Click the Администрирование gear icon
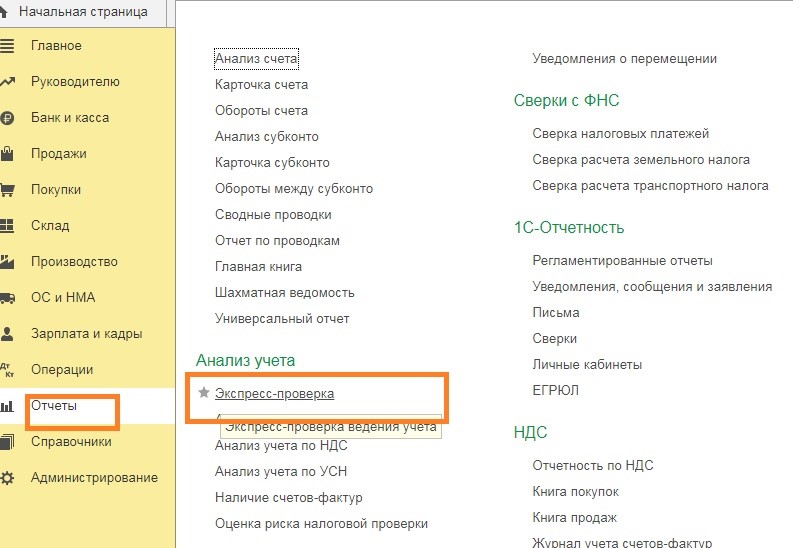Image resolution: width=793 pixels, height=548 pixels. coord(7,478)
